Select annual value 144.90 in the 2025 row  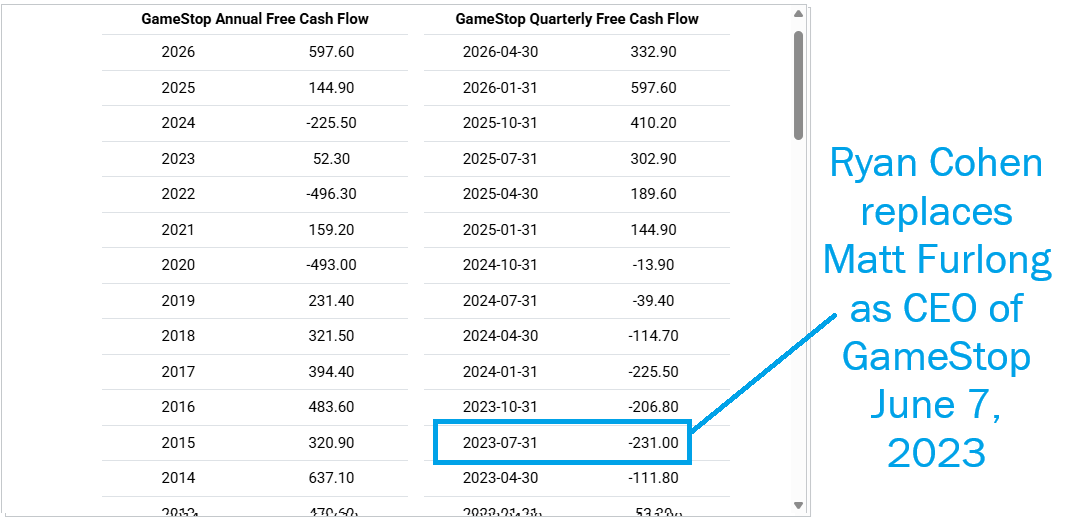331,88
